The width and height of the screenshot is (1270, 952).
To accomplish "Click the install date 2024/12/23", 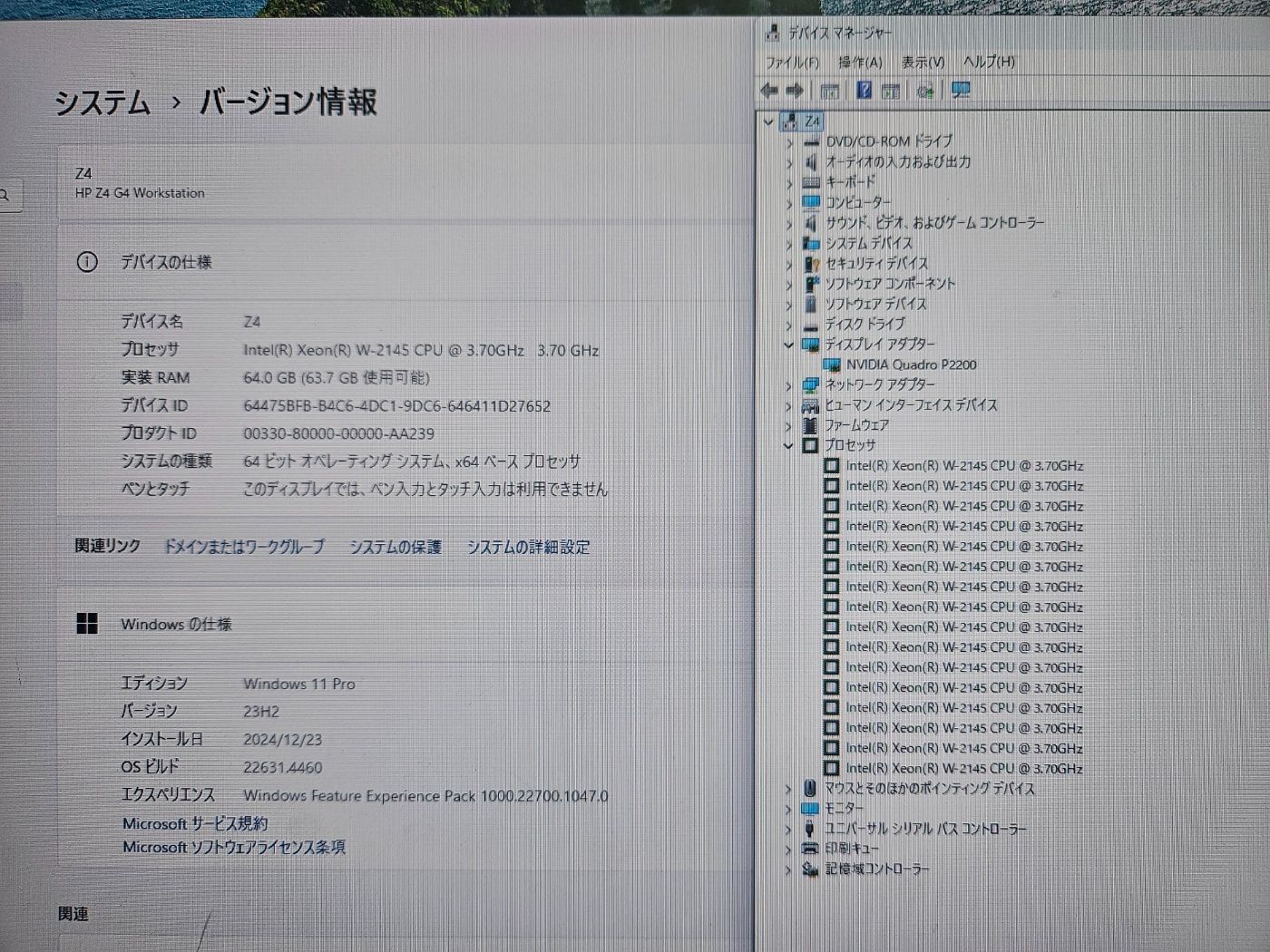I will point(282,740).
